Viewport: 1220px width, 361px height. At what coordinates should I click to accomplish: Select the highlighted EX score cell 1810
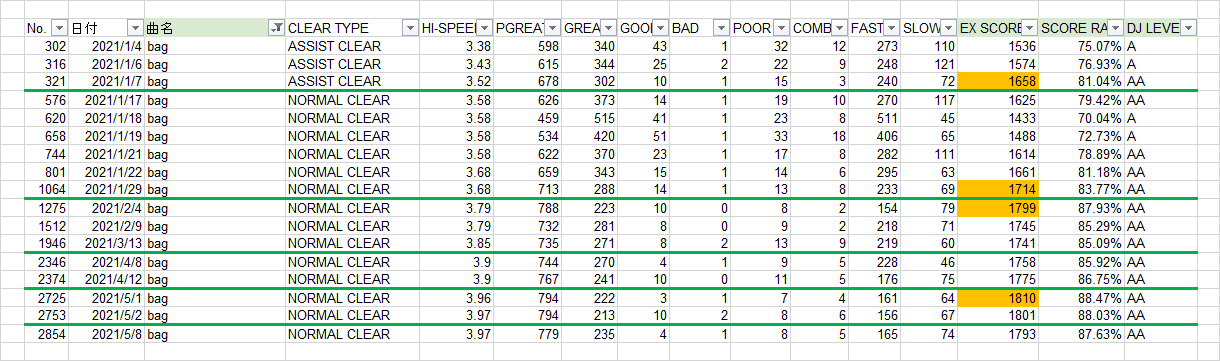(x=998, y=298)
